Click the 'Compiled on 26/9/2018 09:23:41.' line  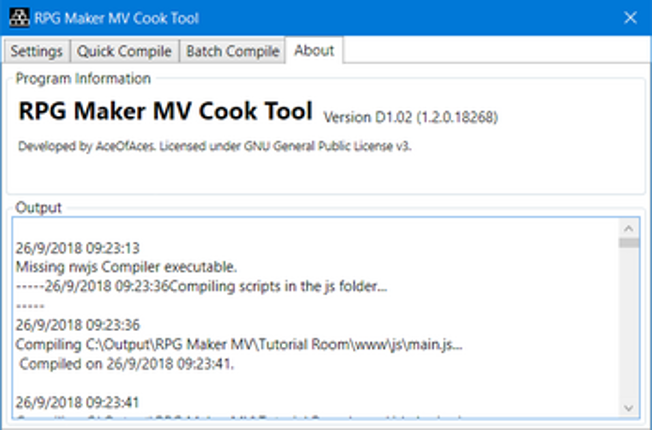(127, 364)
